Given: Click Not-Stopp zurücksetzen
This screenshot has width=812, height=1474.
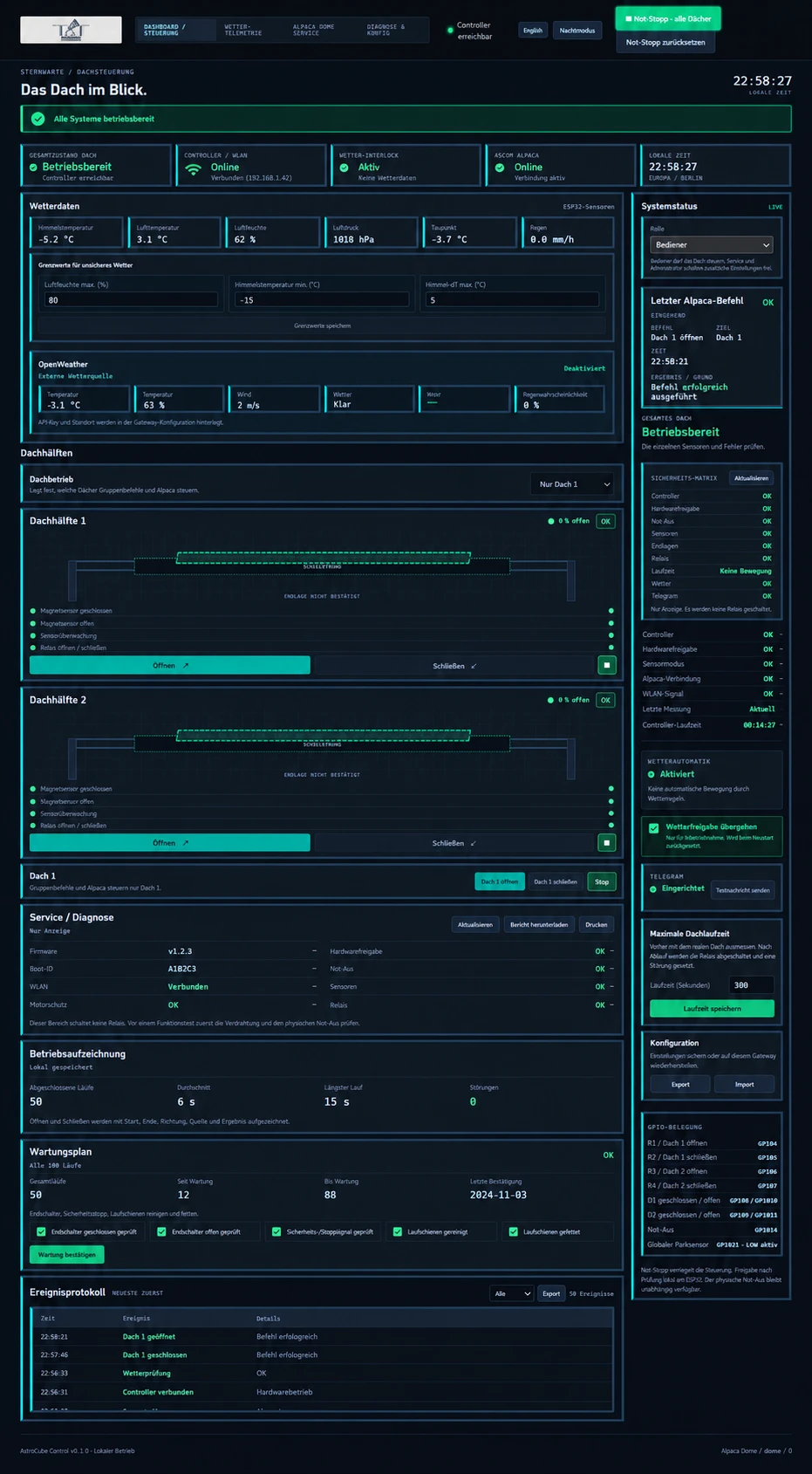Looking at the screenshot, I should coord(665,42).
